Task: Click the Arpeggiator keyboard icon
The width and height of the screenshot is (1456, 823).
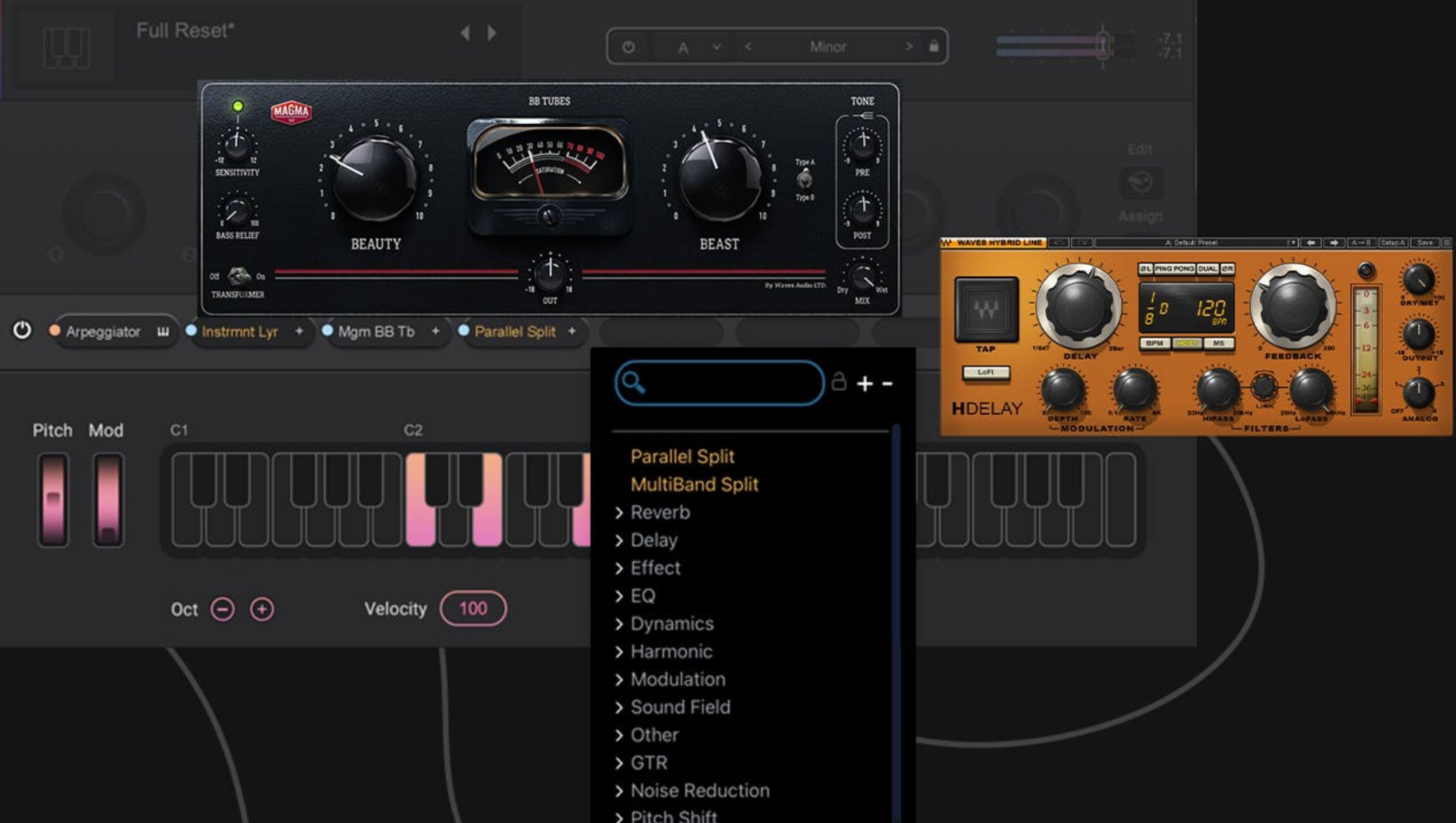Action: pos(163,332)
